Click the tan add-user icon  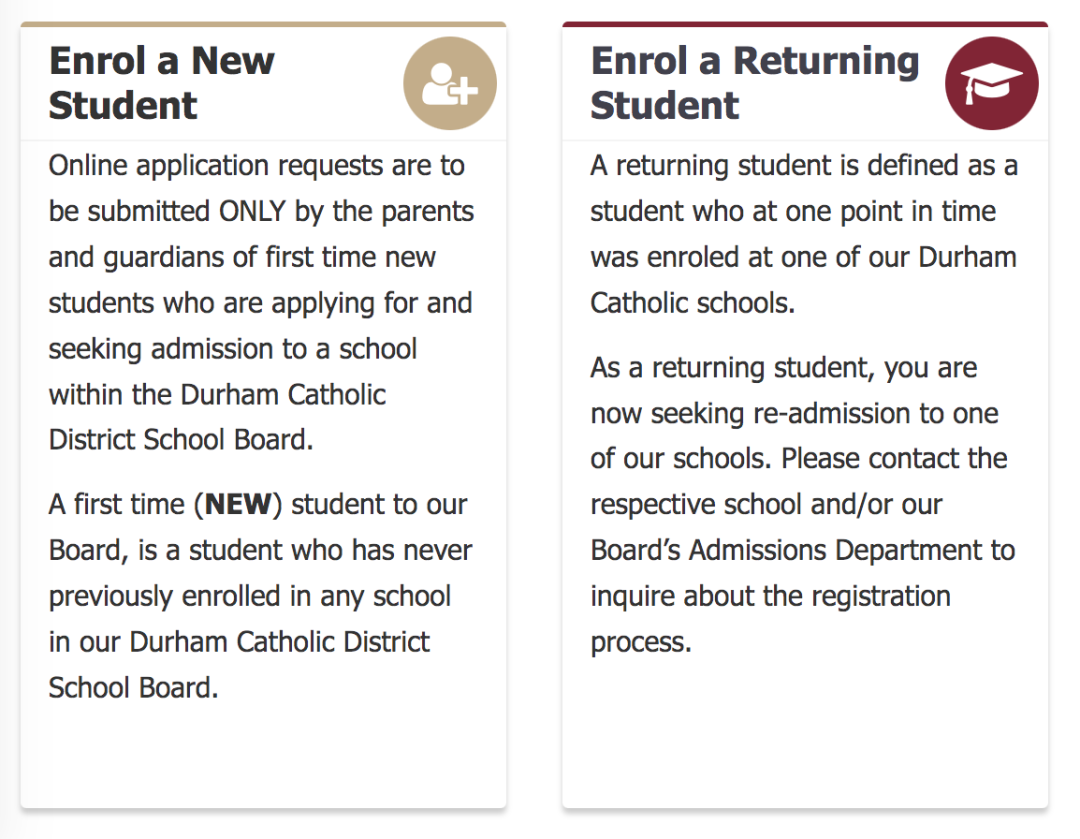click(450, 83)
